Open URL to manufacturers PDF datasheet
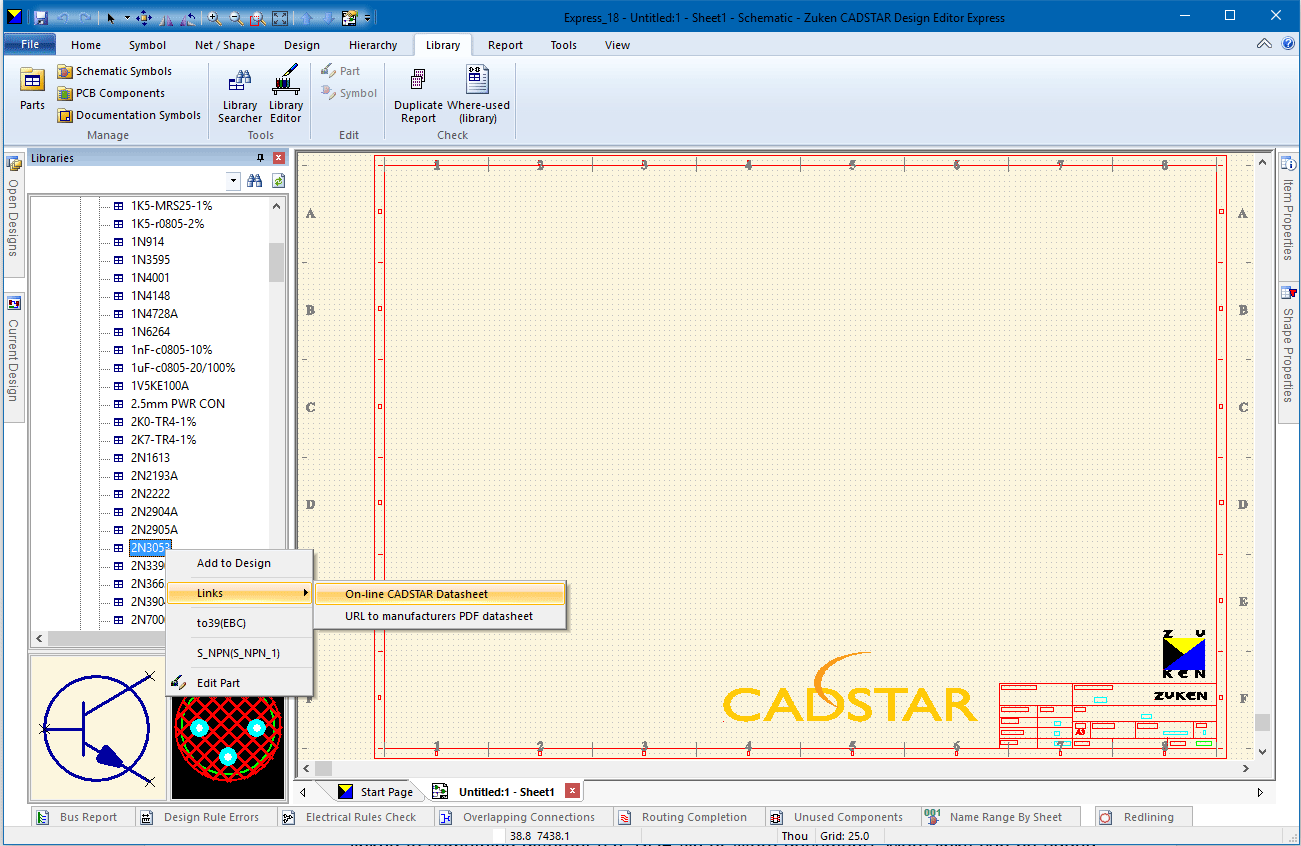The height and width of the screenshot is (846, 1301). 440,616
